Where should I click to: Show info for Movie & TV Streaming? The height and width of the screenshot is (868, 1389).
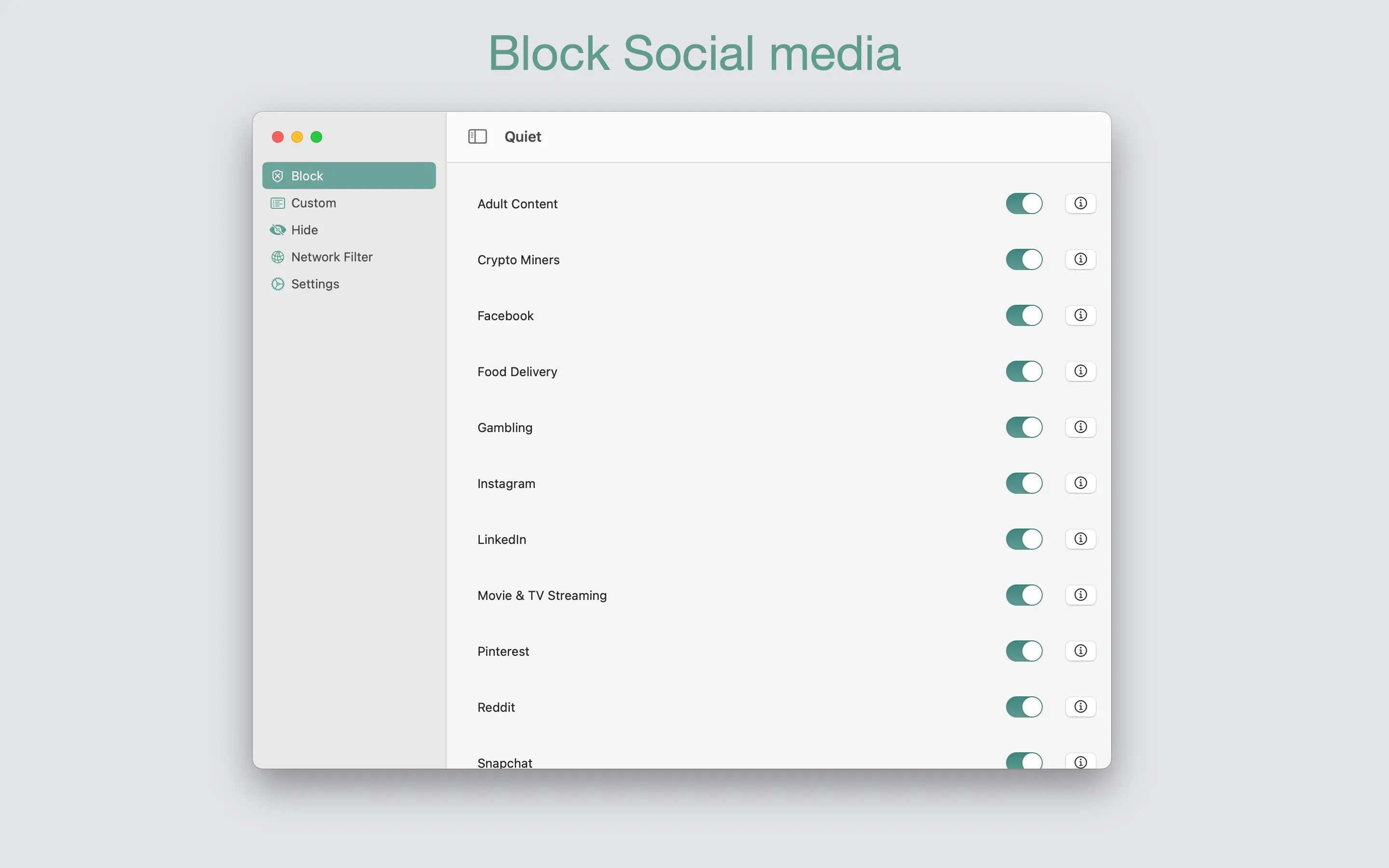click(x=1080, y=595)
